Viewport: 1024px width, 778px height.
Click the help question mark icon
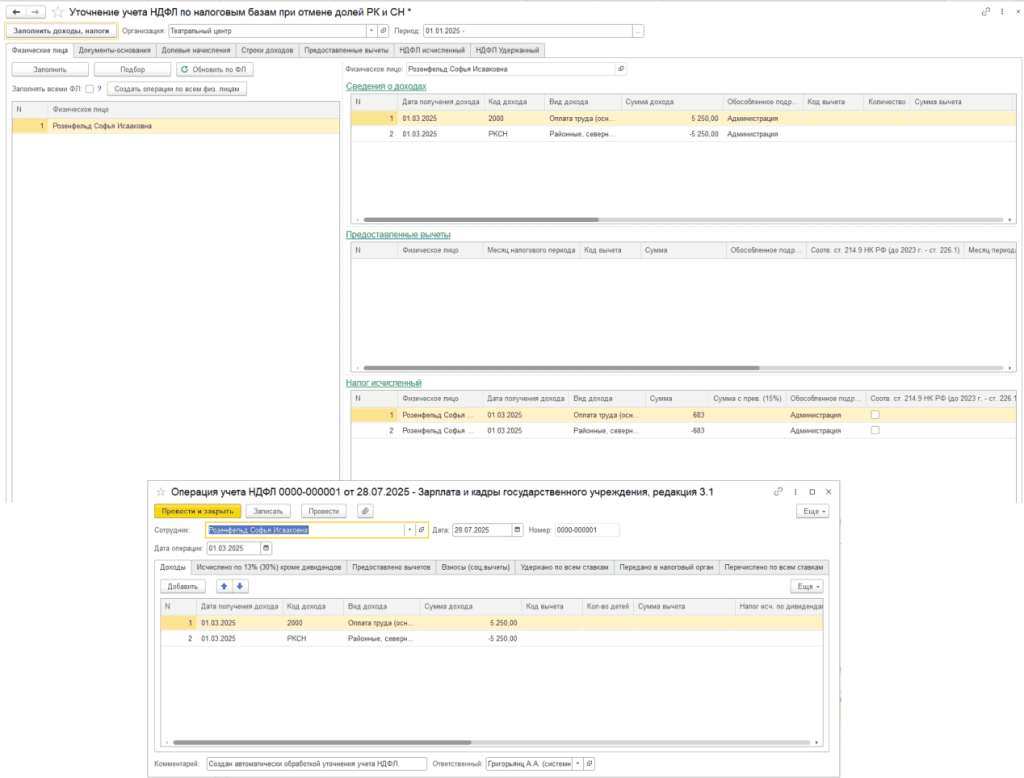coord(99,89)
